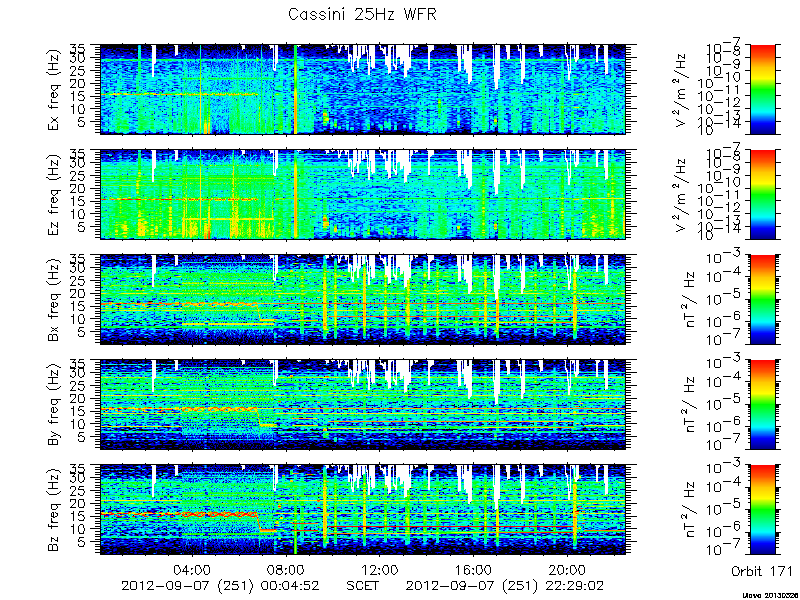The height and width of the screenshot is (600, 800).
Task: Click the "16:00" time axis tick label
Action: 473,569
